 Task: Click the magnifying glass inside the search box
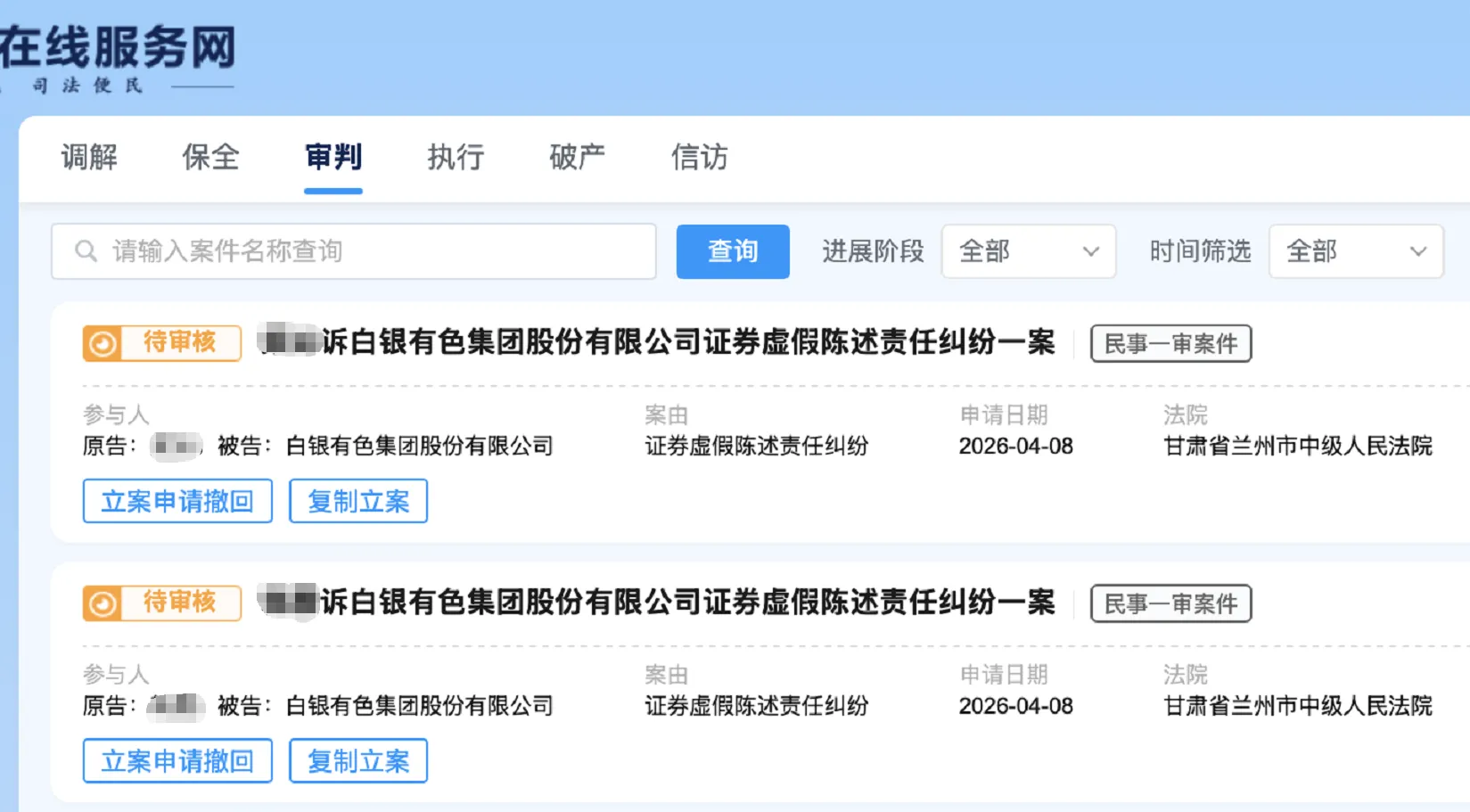[86, 250]
